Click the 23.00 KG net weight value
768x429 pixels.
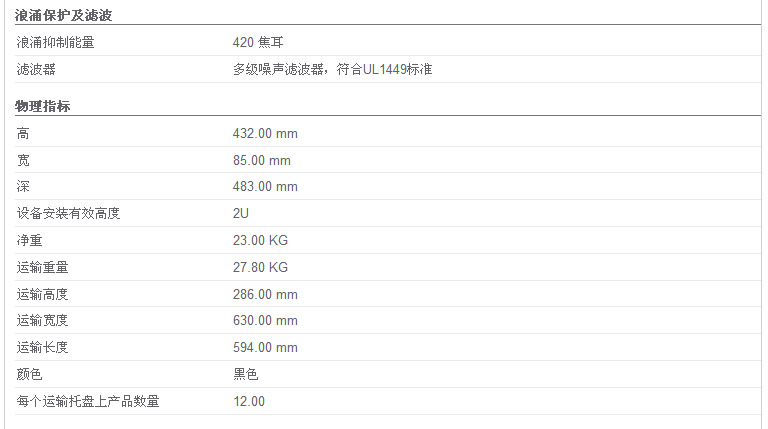(260, 240)
